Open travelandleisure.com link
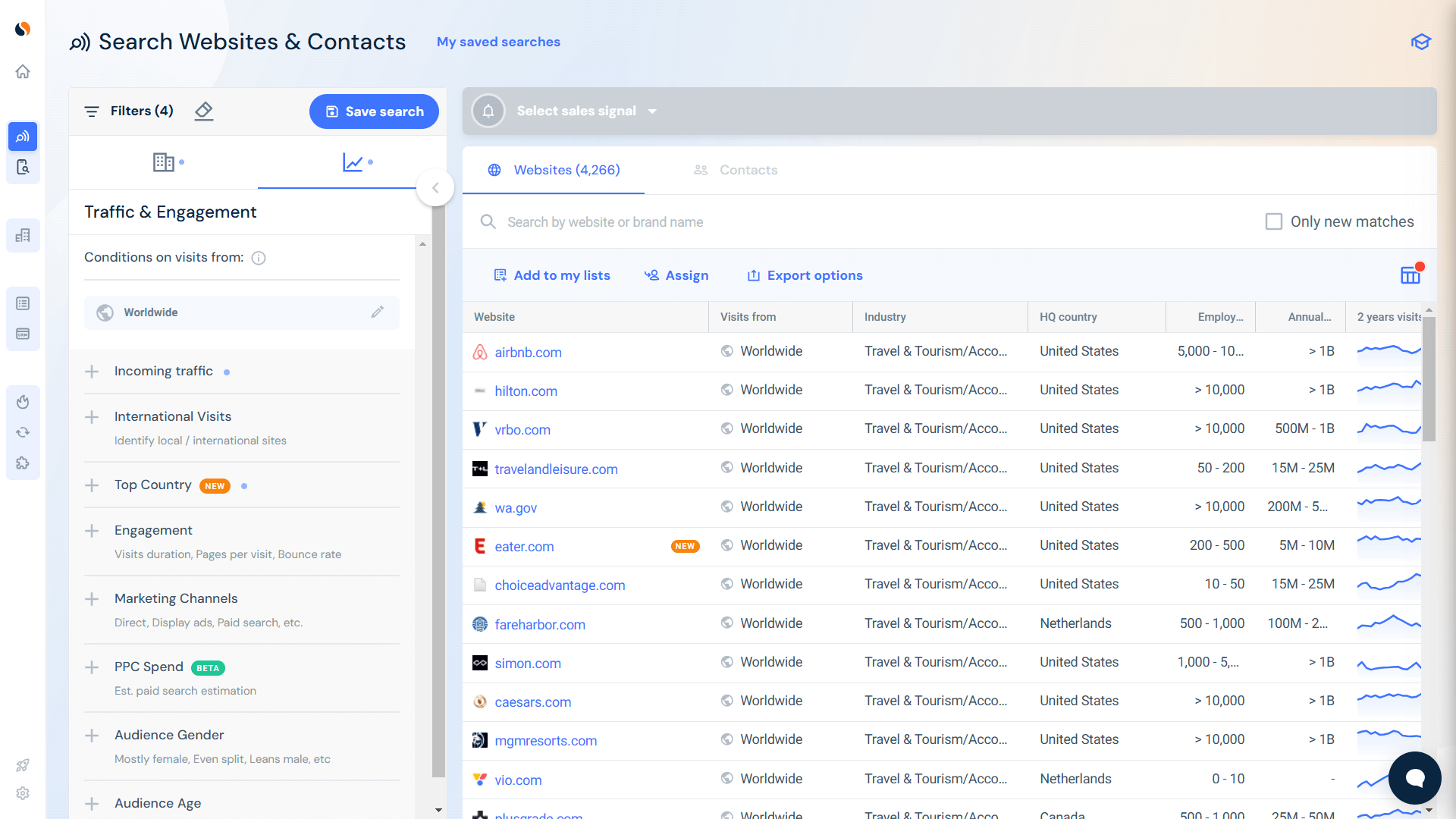 point(556,469)
